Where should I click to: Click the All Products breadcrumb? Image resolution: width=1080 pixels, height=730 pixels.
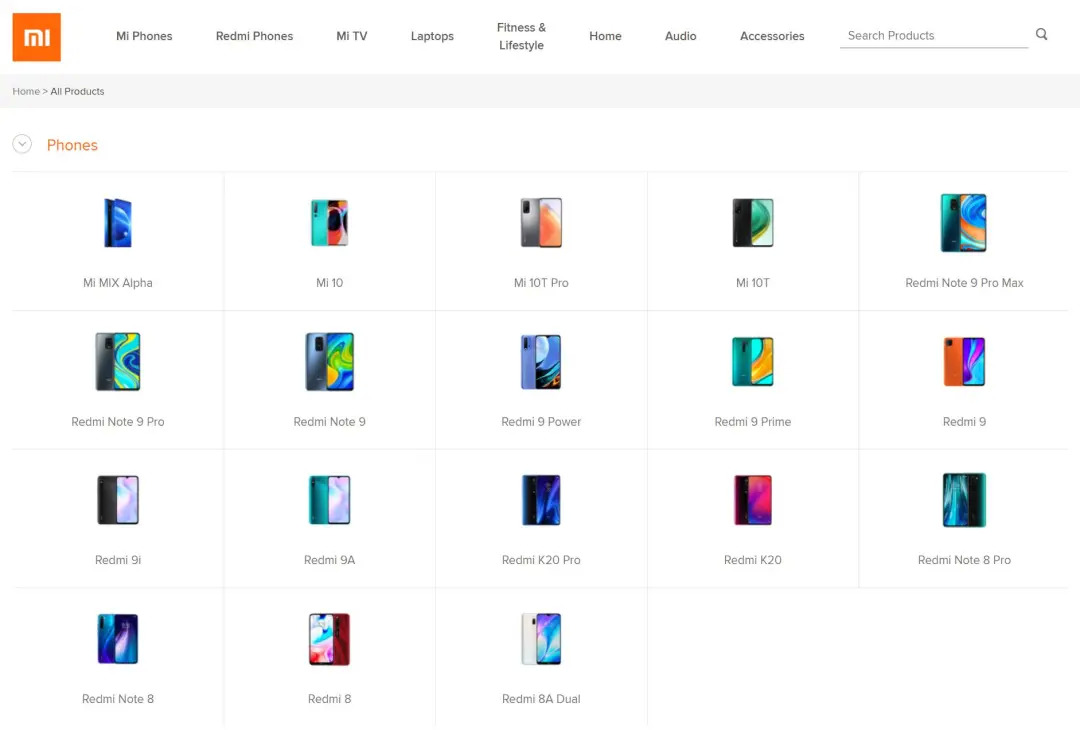coord(77,91)
